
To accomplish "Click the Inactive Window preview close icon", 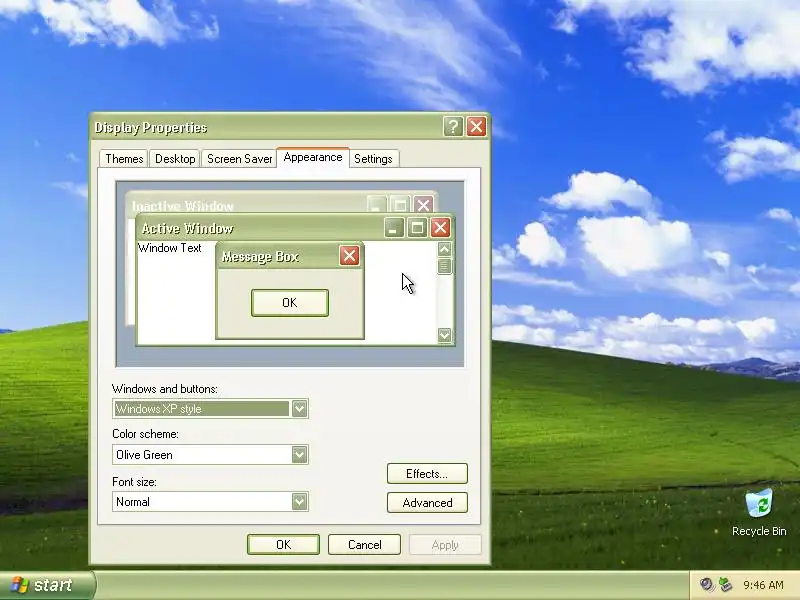I will (x=423, y=205).
